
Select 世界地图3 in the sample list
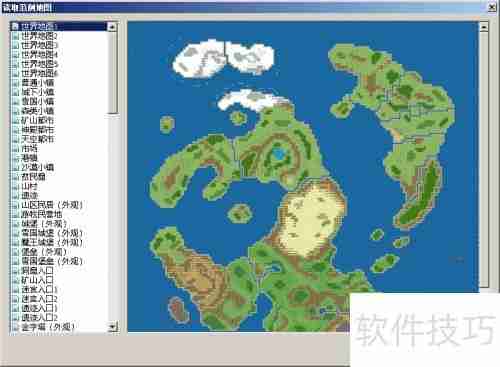coord(39,45)
